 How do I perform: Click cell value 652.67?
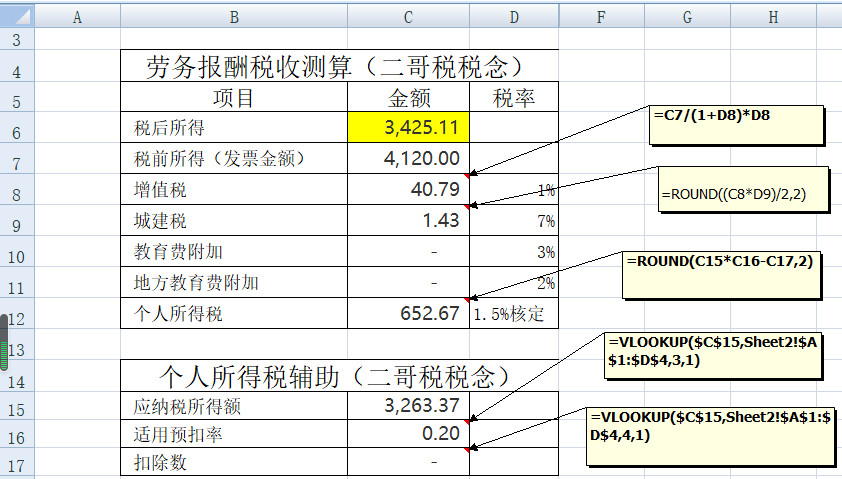pos(409,313)
